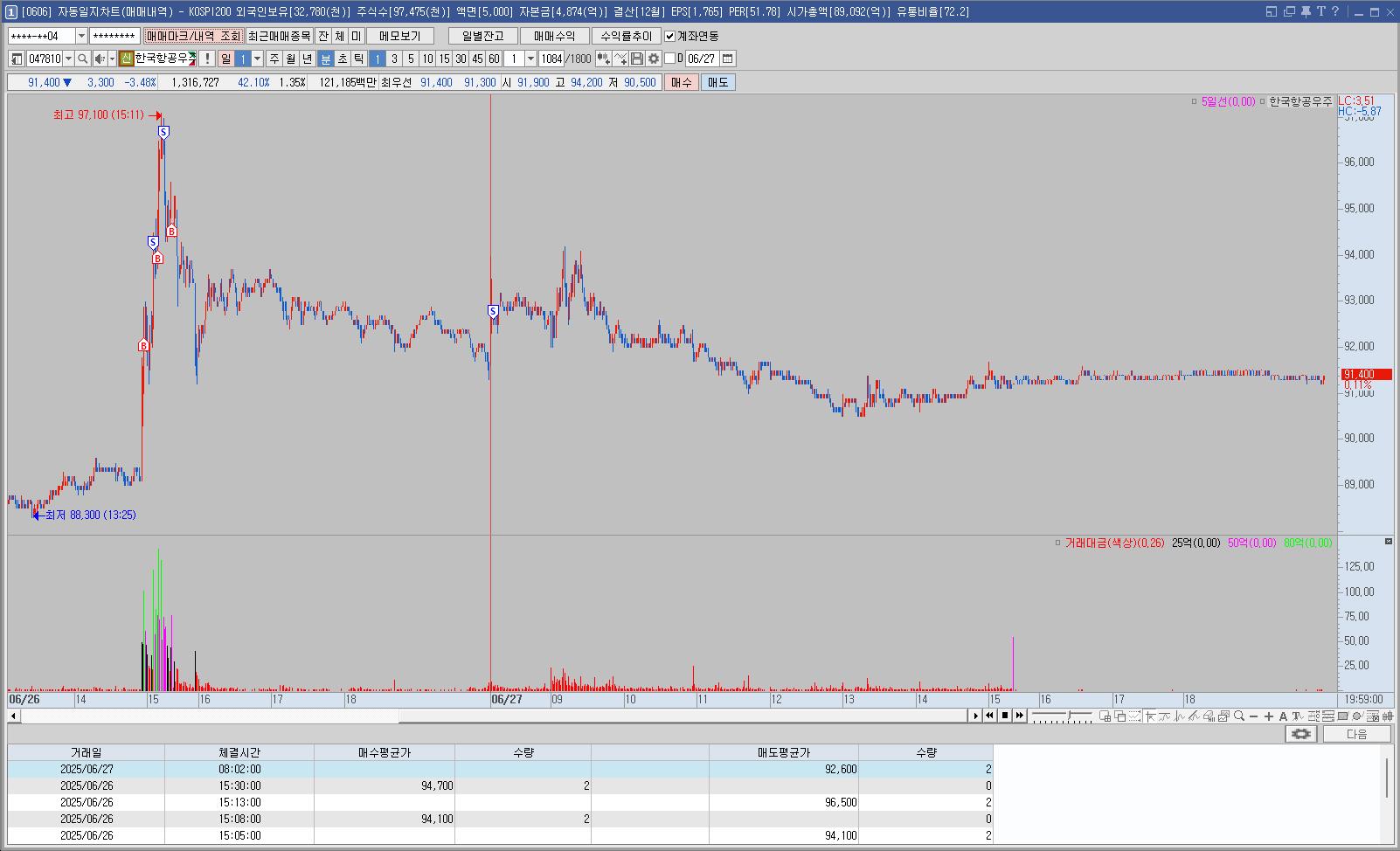Click the T font icon in title bar
Image resolution: width=1400 pixels, height=851 pixels.
[1321, 11]
